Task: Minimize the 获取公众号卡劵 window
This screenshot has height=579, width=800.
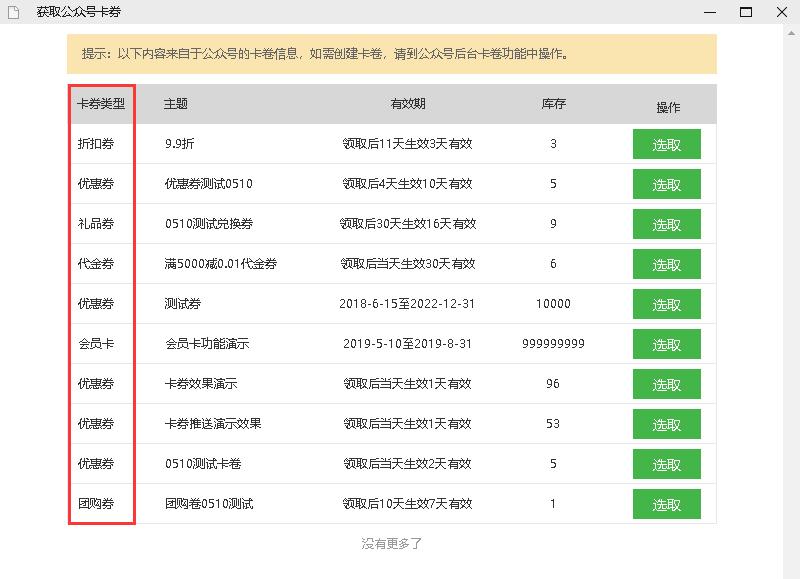Action: tap(710, 12)
